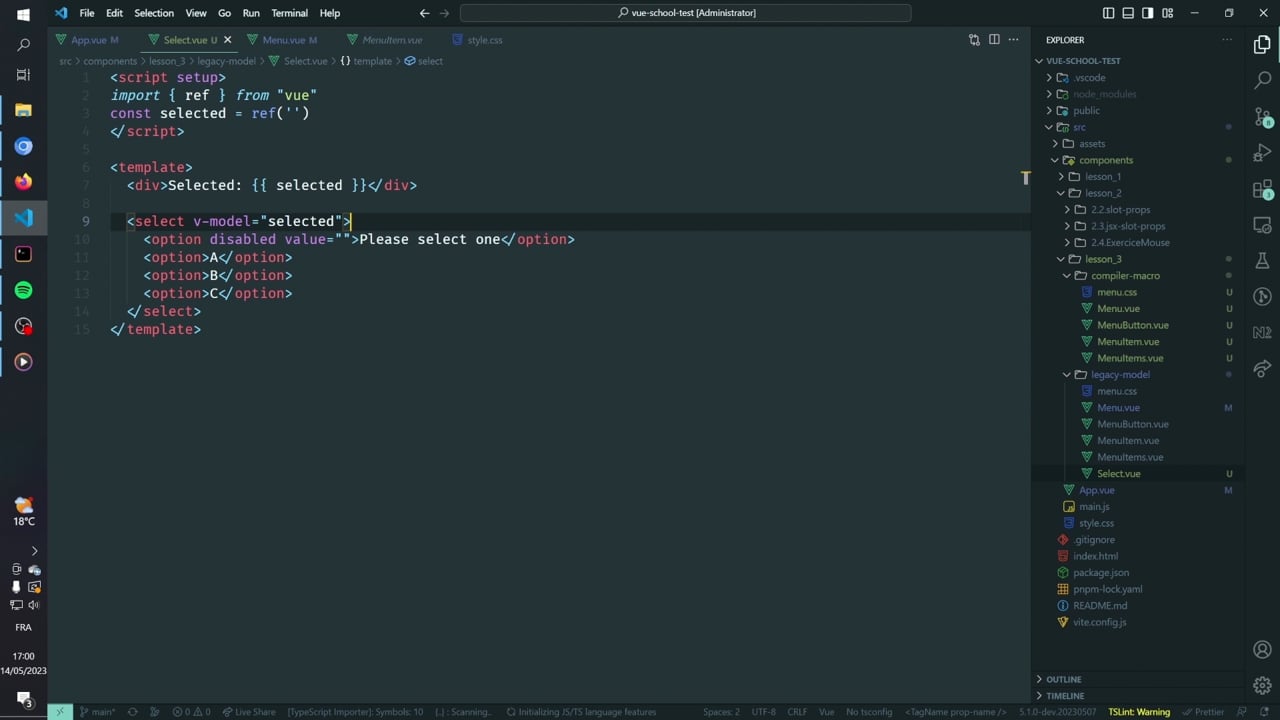Screen dimensions: 1280x720
Task: Open the Explorer view in activity bar
Action: click(1262, 45)
